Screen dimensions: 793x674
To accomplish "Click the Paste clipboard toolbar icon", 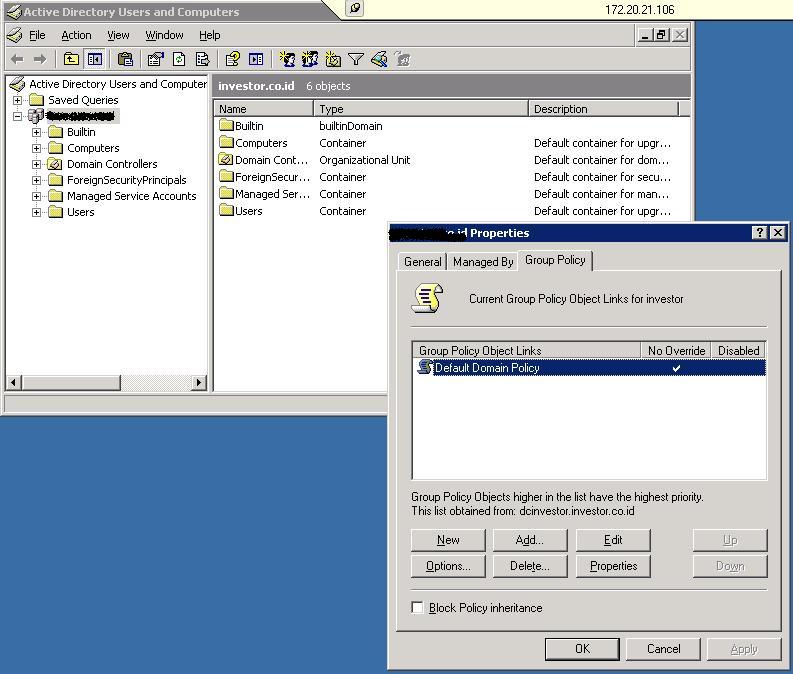I will 125,60.
